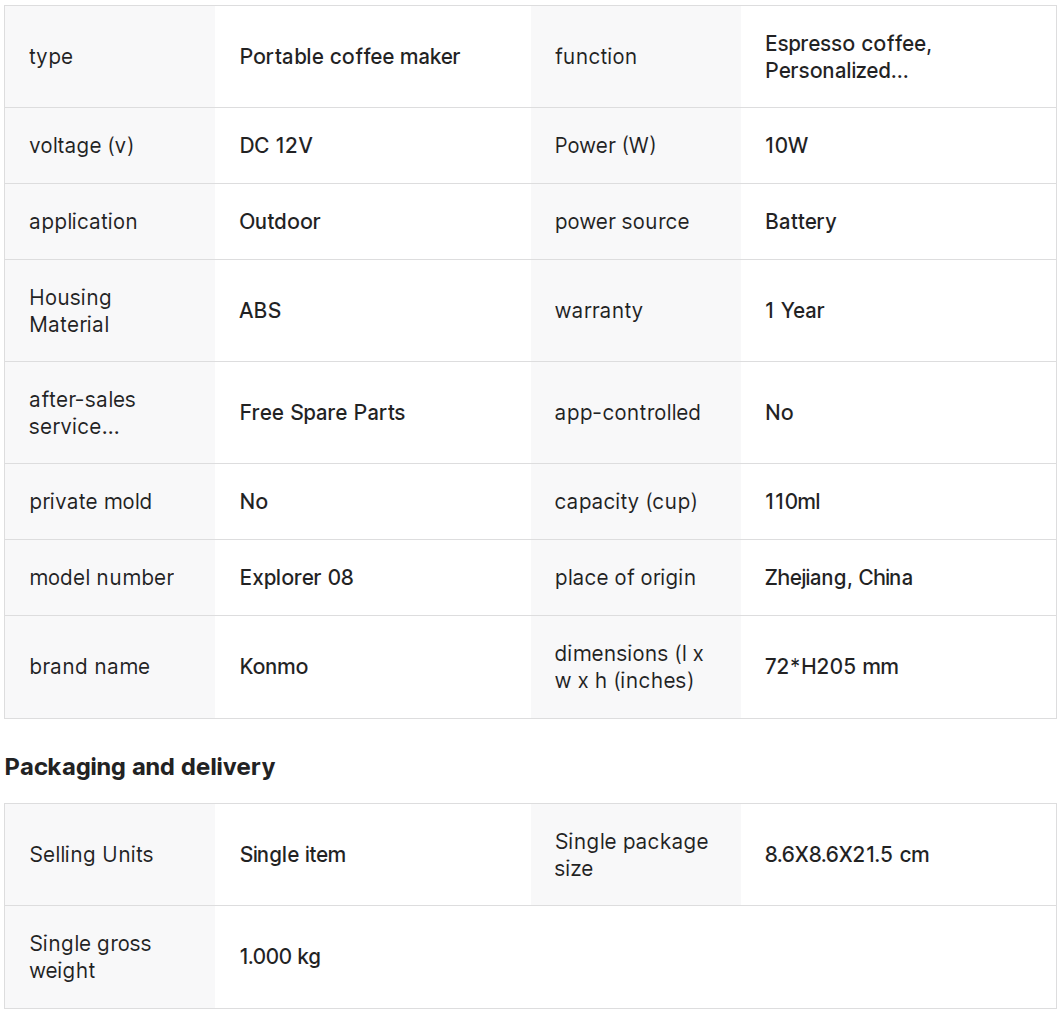Click the 'app-controlled' label cell

coord(627,413)
